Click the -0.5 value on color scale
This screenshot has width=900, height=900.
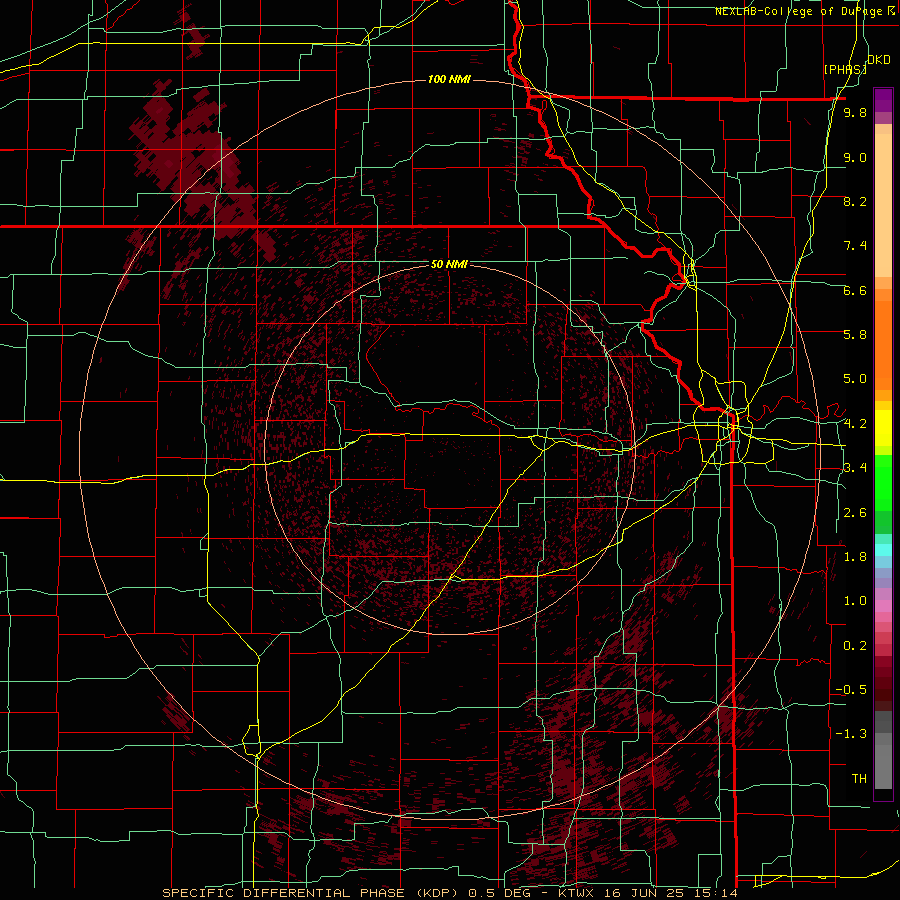point(851,690)
